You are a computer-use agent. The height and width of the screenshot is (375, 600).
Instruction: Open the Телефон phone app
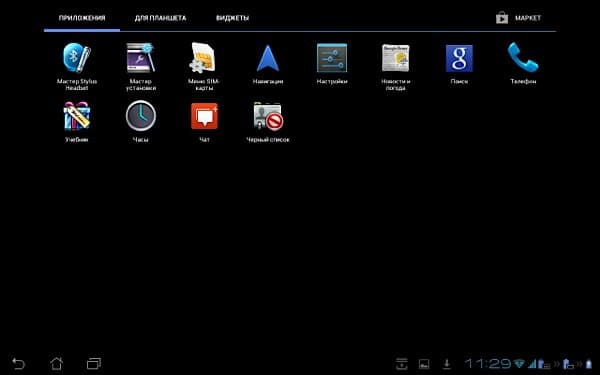(x=523, y=64)
